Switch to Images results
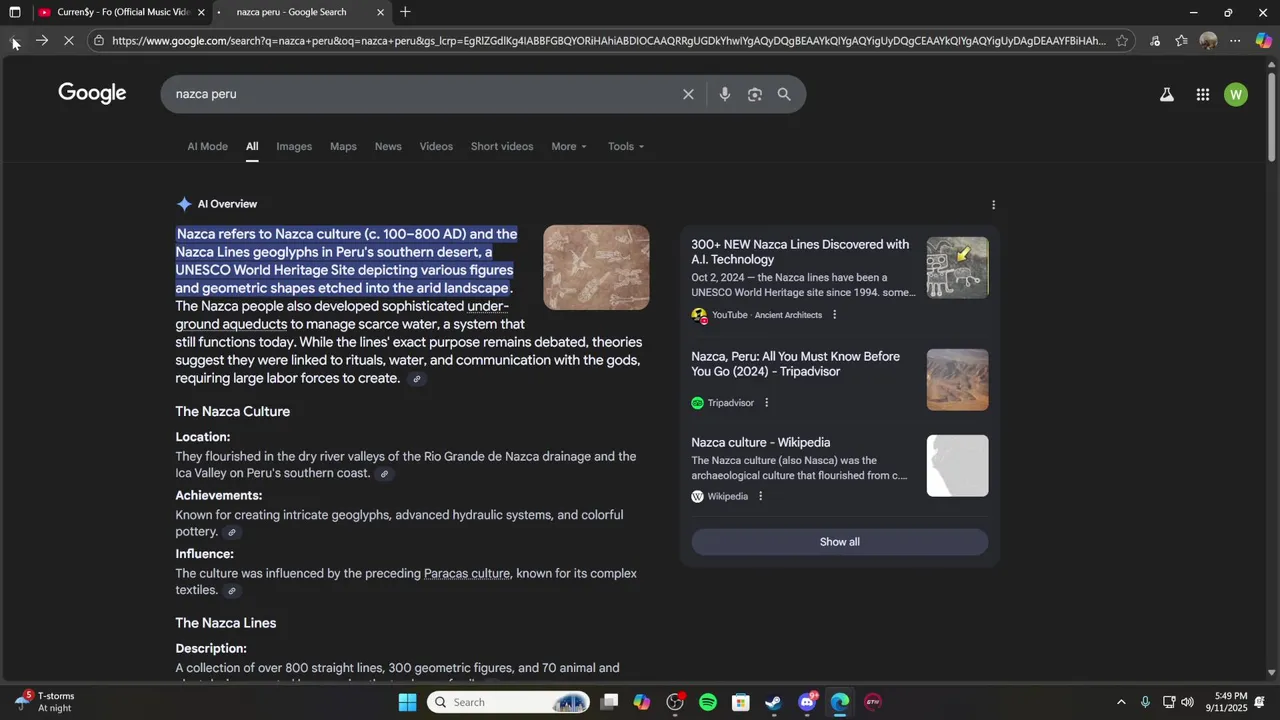Screen dimensions: 1280x720 coord(294,146)
